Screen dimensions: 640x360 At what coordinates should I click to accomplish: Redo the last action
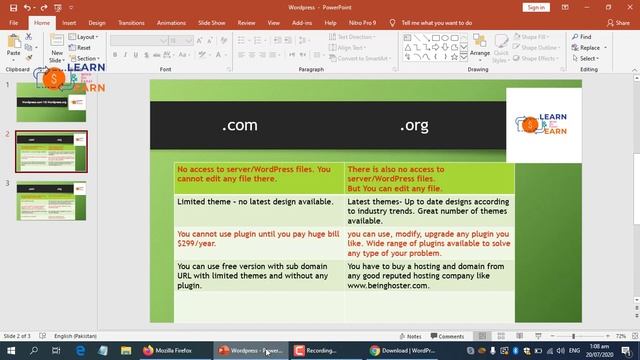pyautogui.click(x=44, y=7)
